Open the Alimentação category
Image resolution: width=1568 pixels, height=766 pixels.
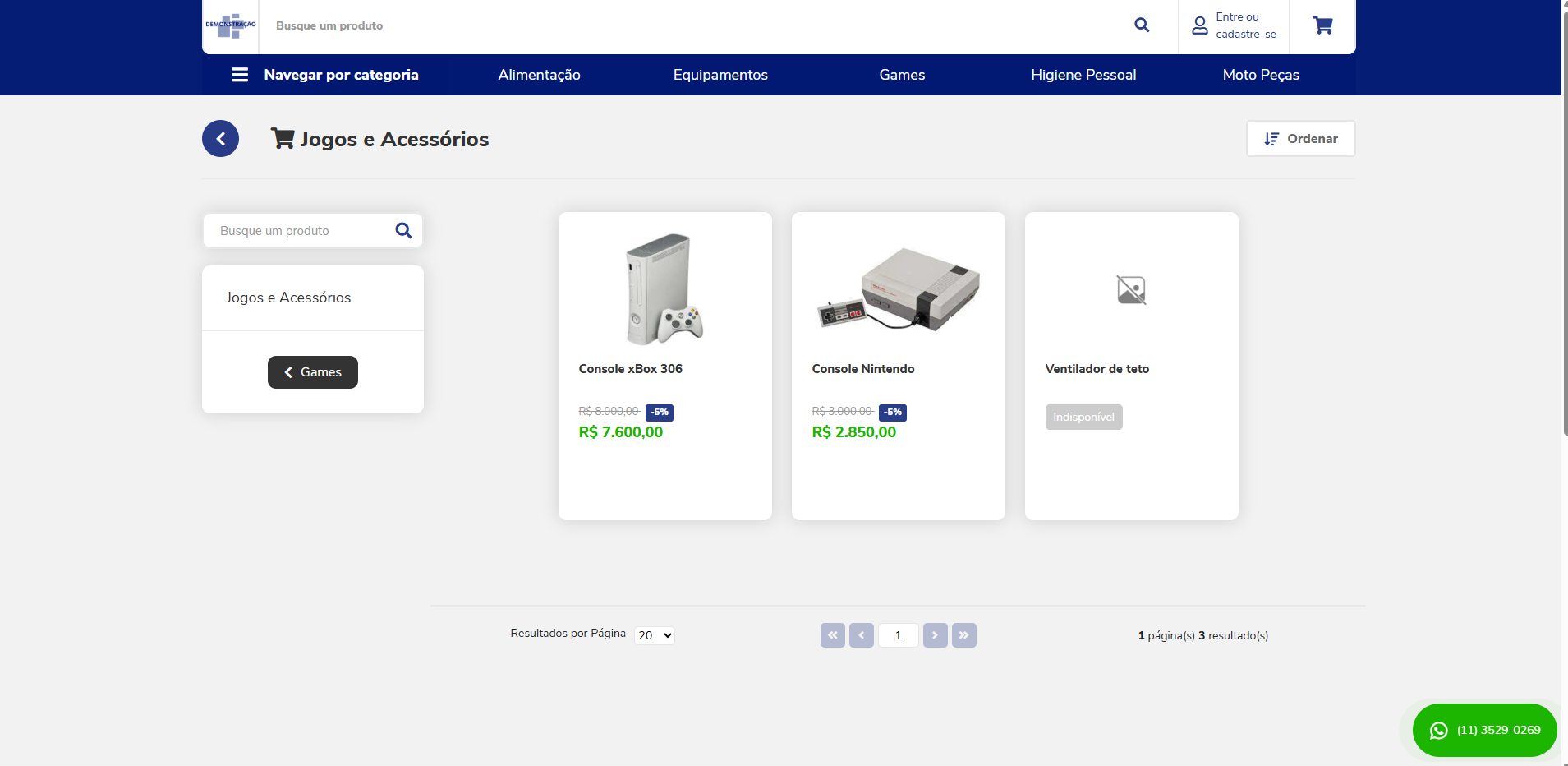(x=539, y=75)
